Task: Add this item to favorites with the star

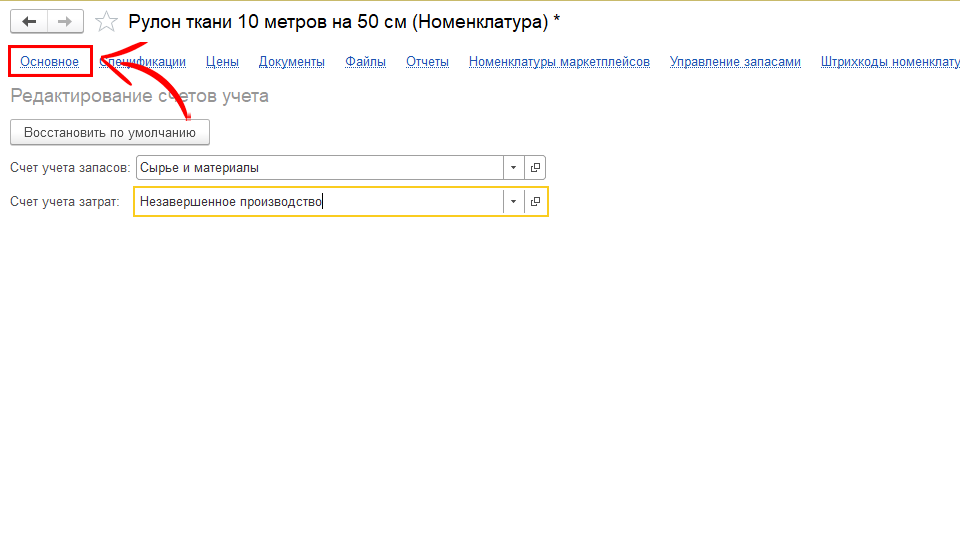Action: click(x=106, y=21)
